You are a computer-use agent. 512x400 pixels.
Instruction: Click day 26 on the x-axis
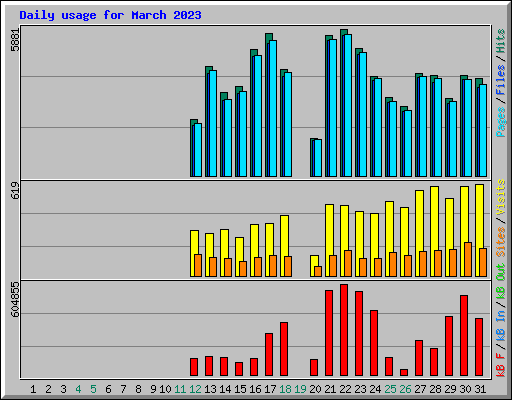pos(405,389)
